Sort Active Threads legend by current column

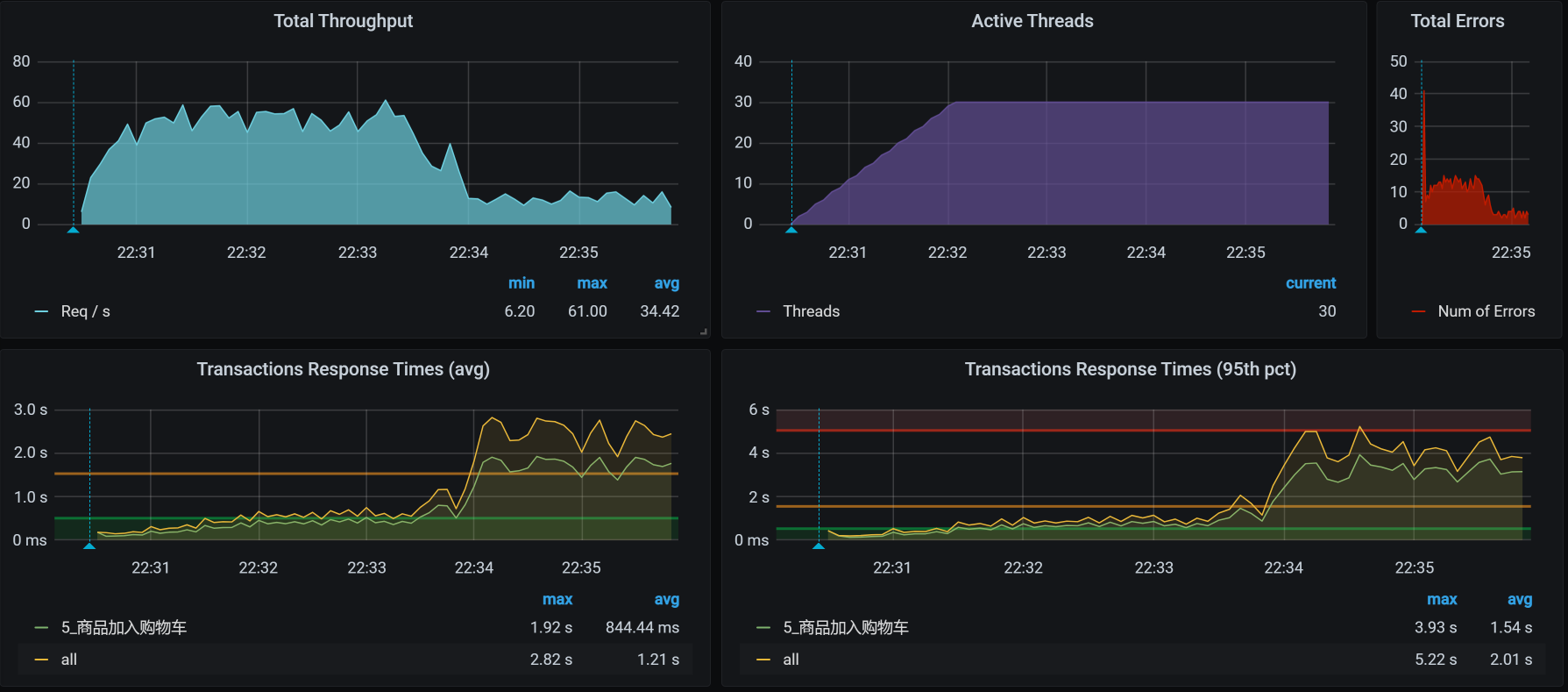[1310, 283]
